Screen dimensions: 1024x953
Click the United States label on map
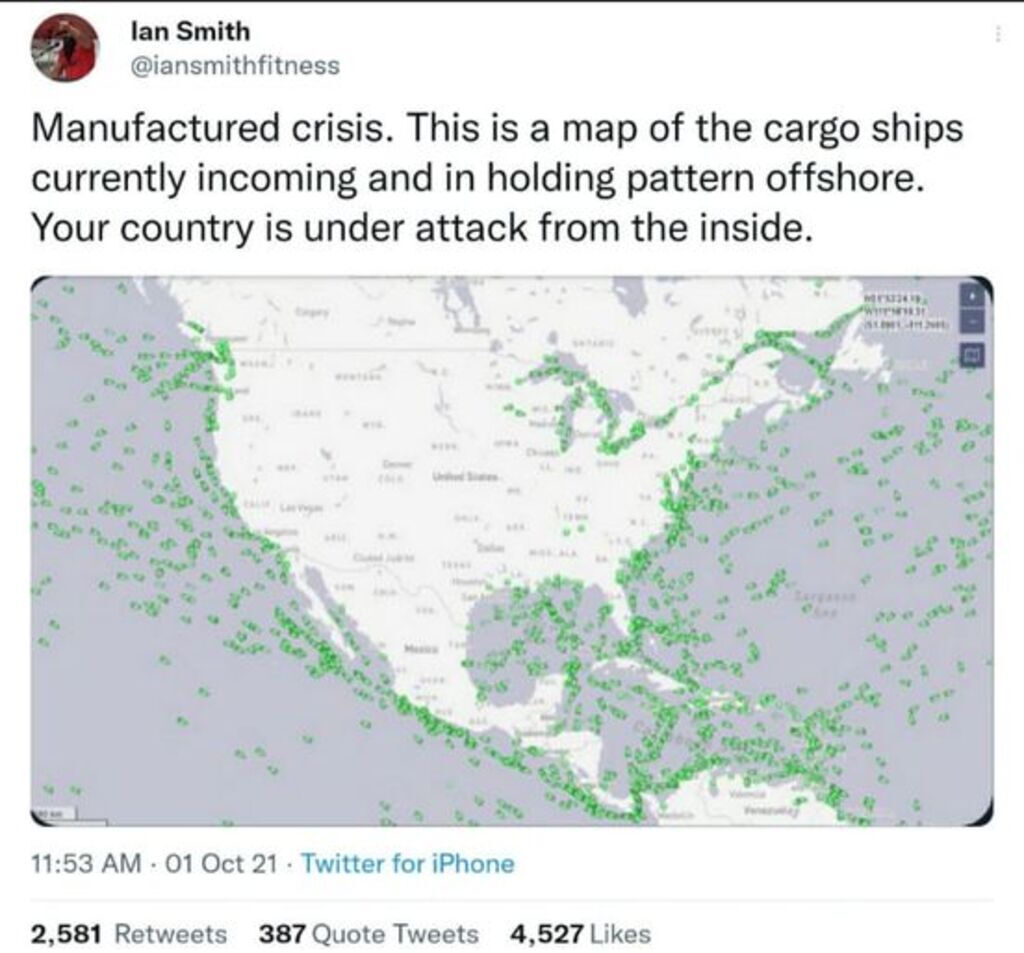457,481
